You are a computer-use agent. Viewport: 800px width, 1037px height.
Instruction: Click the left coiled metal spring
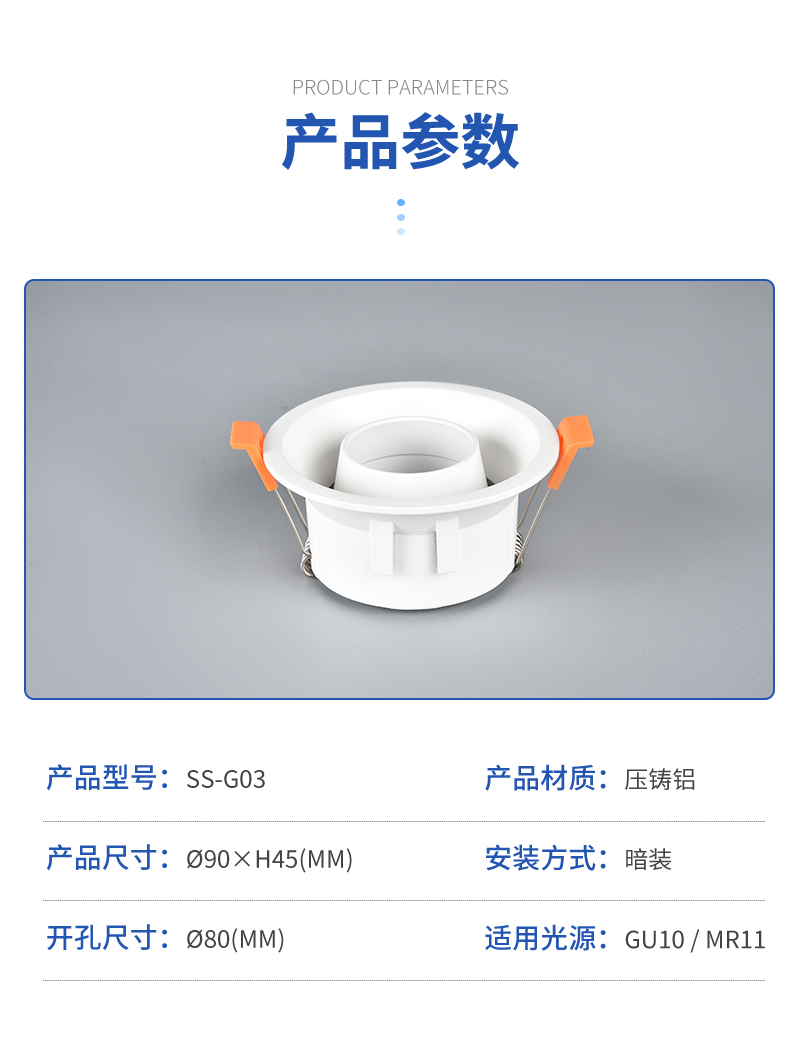tap(304, 561)
